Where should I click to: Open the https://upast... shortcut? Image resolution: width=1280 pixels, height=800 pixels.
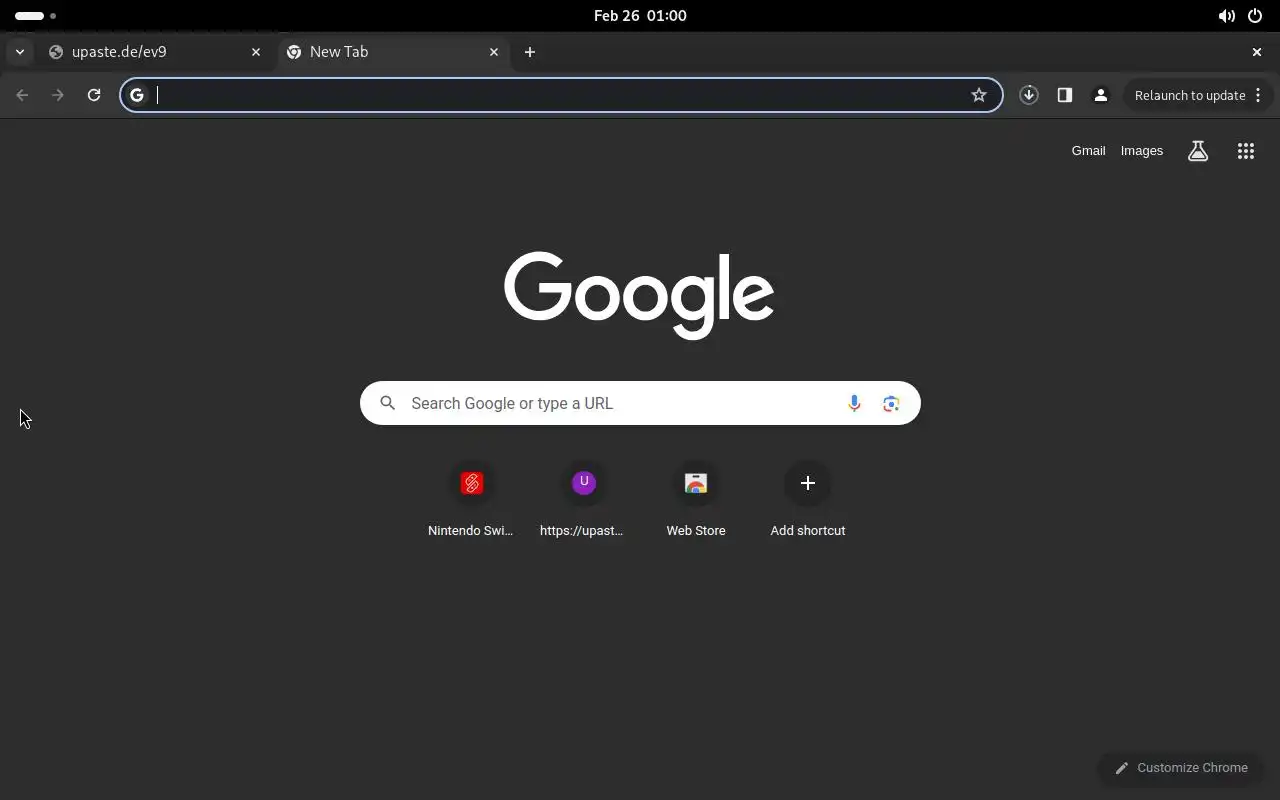(583, 502)
